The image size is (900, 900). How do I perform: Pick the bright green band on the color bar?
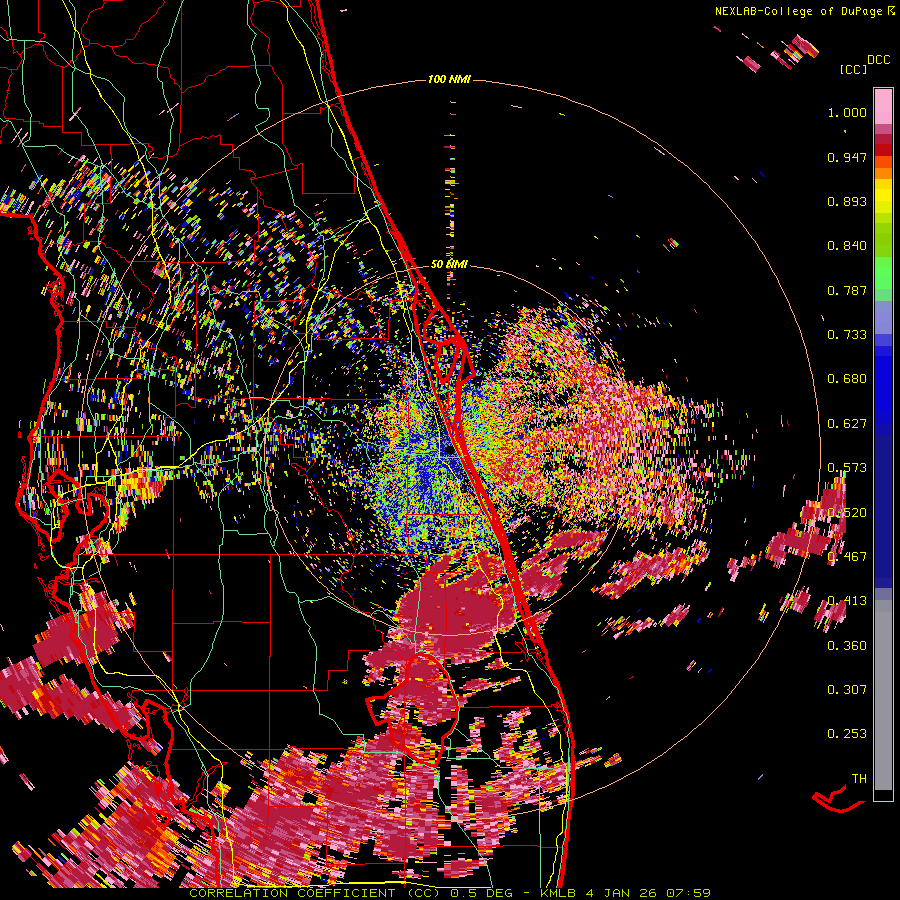point(883,273)
